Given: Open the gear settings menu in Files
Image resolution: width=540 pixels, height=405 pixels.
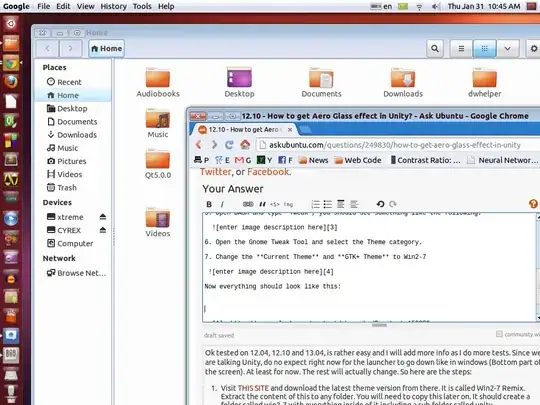Looking at the screenshot, I should point(533,49).
